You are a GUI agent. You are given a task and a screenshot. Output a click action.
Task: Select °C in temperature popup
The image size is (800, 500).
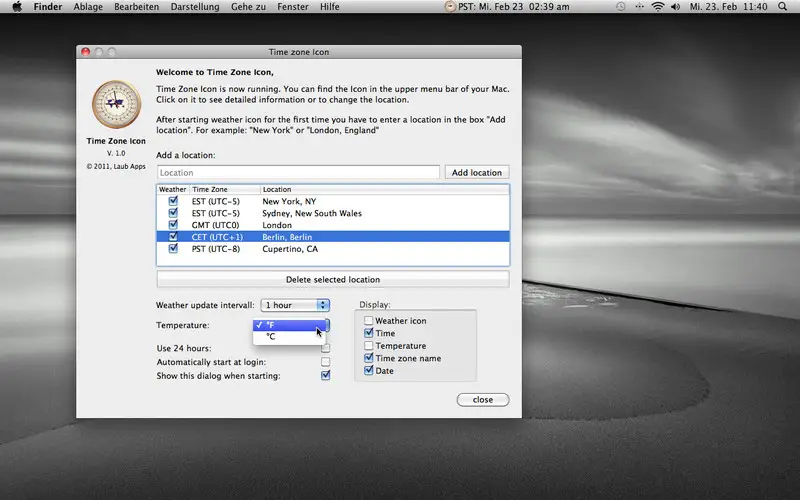point(289,337)
